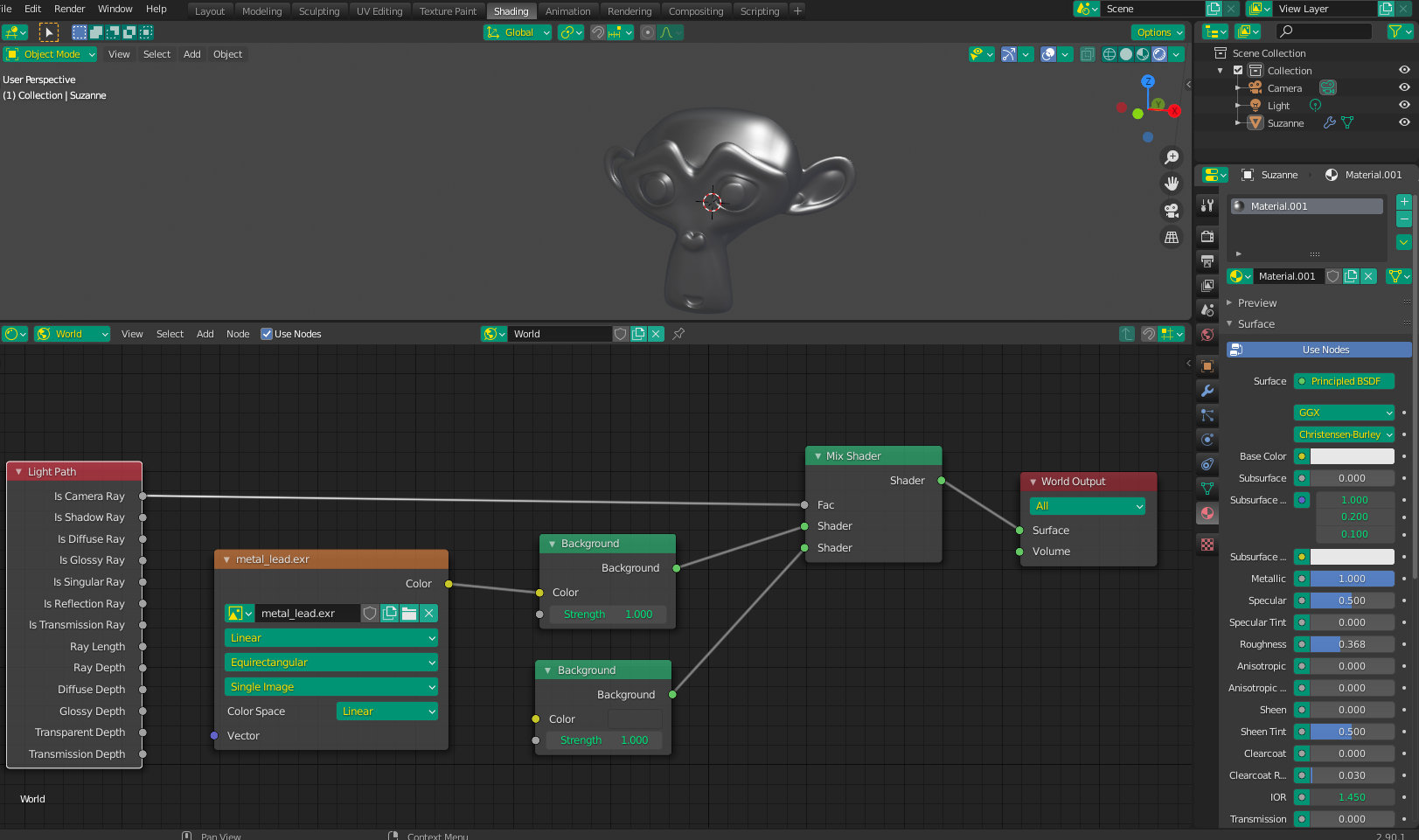The image size is (1419, 840).
Task: Click the Use Nodes button in Surface
Action: click(x=1319, y=350)
